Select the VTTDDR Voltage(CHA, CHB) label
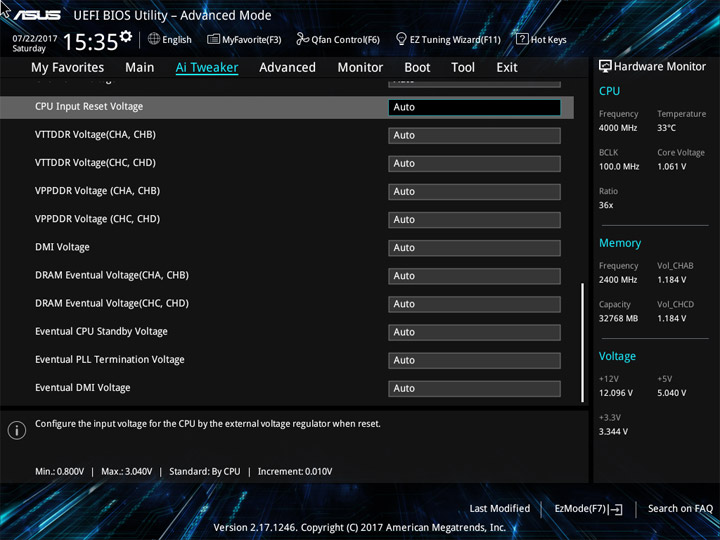This screenshot has height=540, width=720. tap(96, 135)
